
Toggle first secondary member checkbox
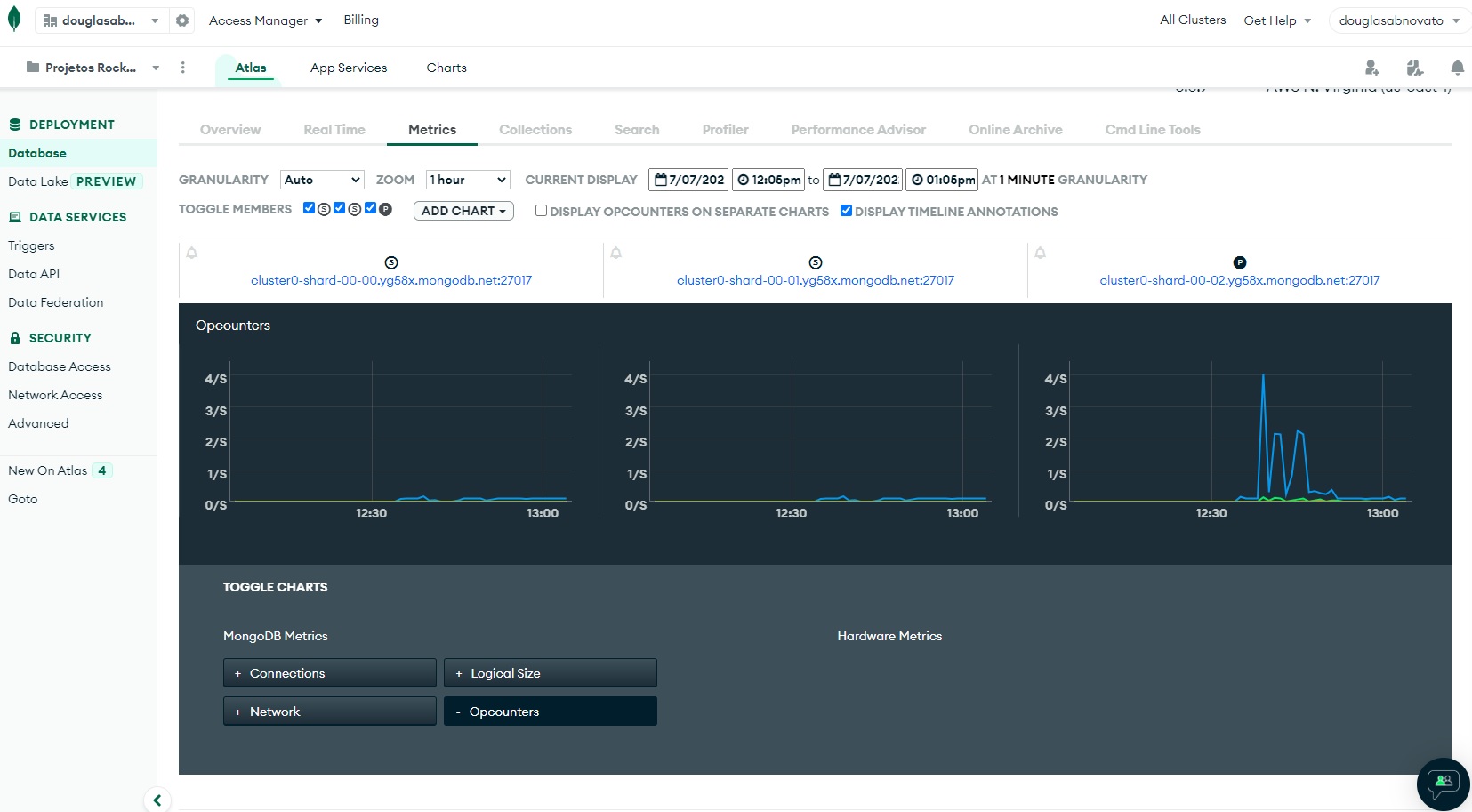coord(309,208)
